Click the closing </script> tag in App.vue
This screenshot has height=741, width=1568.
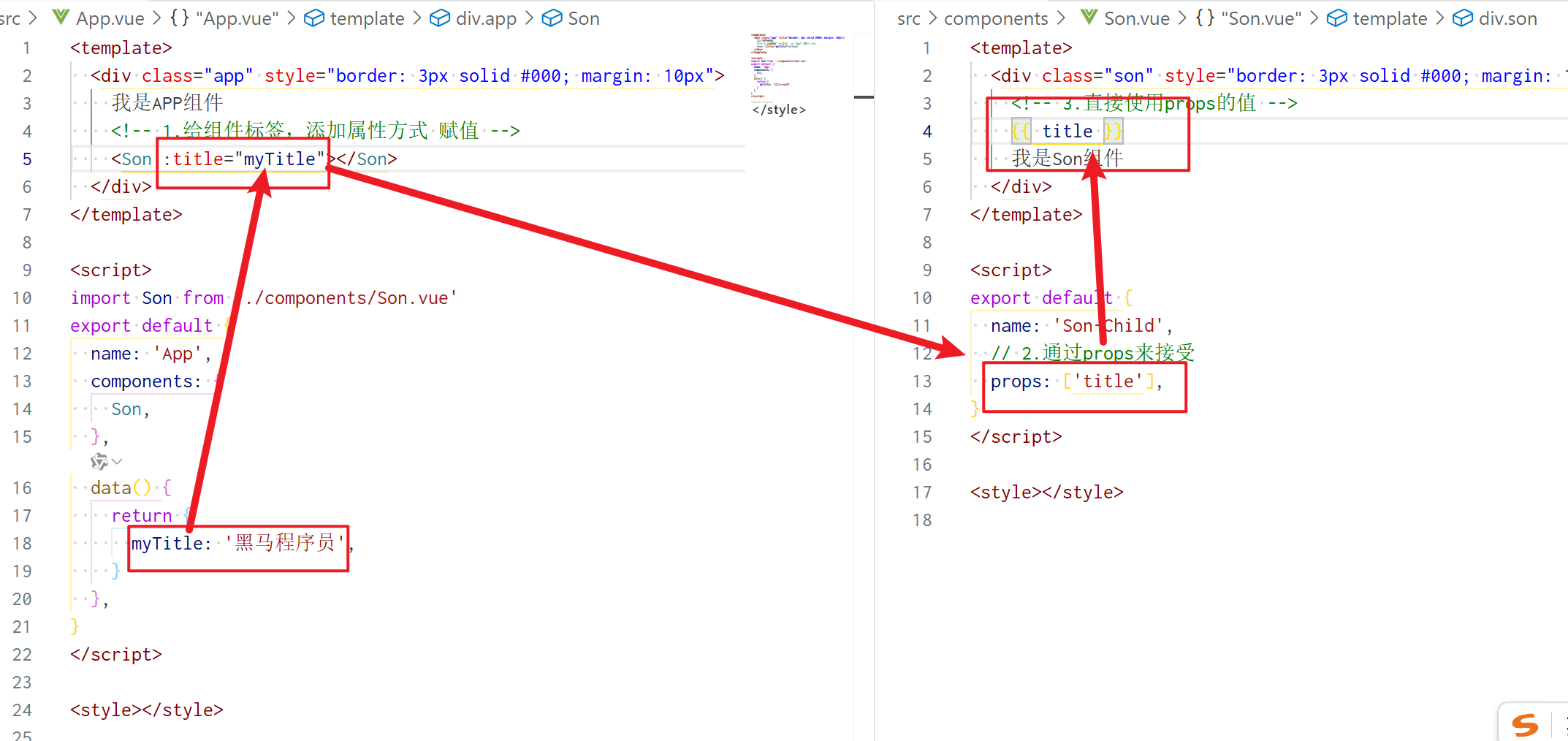click(x=116, y=655)
